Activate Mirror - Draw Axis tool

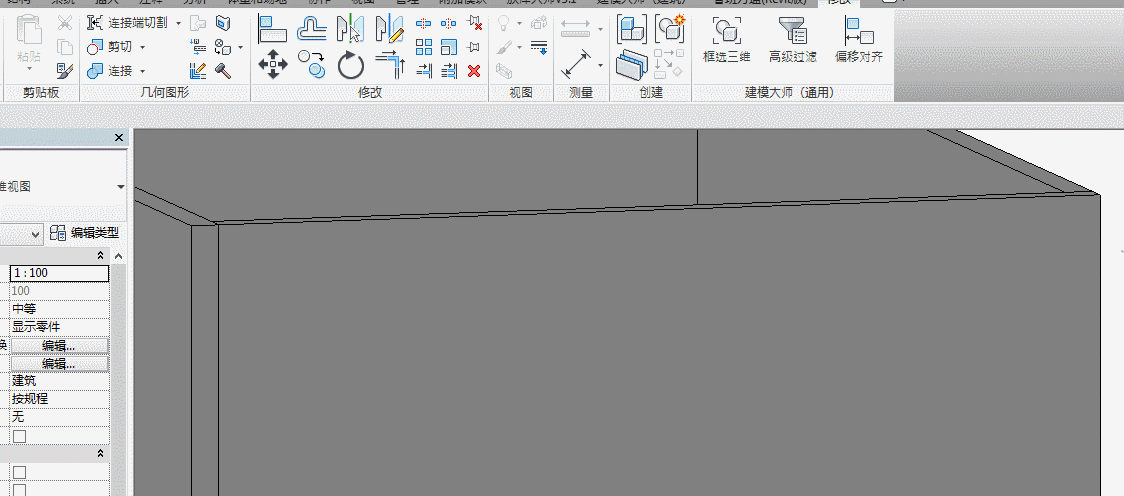(x=390, y=29)
